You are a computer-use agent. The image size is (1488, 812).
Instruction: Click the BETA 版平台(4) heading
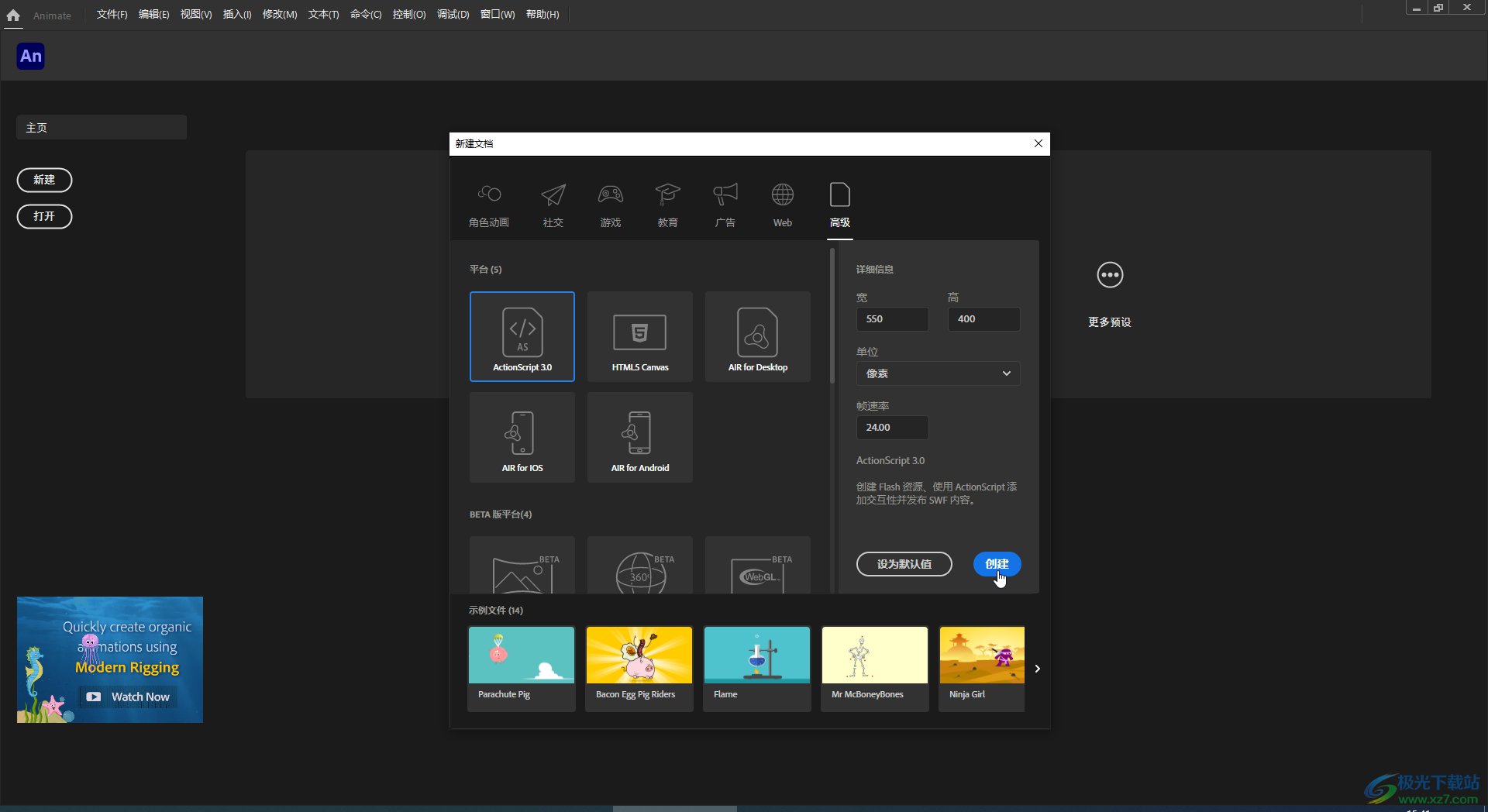pyautogui.click(x=501, y=514)
